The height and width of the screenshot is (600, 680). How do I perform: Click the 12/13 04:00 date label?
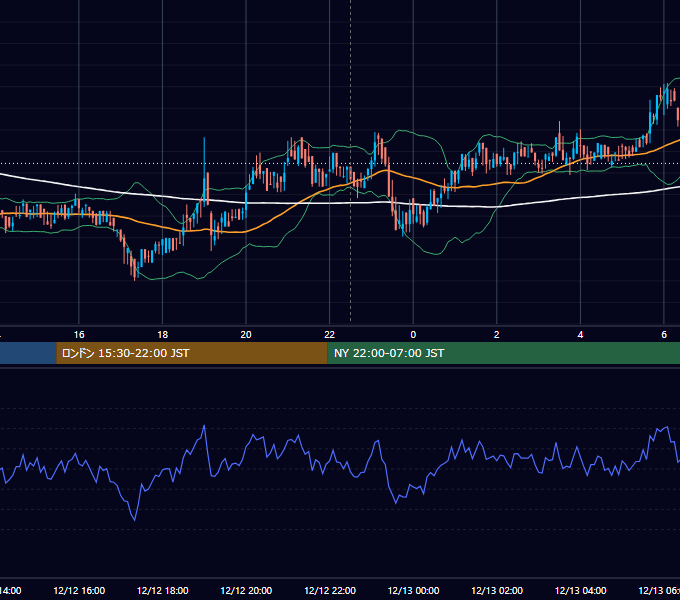pos(580,590)
